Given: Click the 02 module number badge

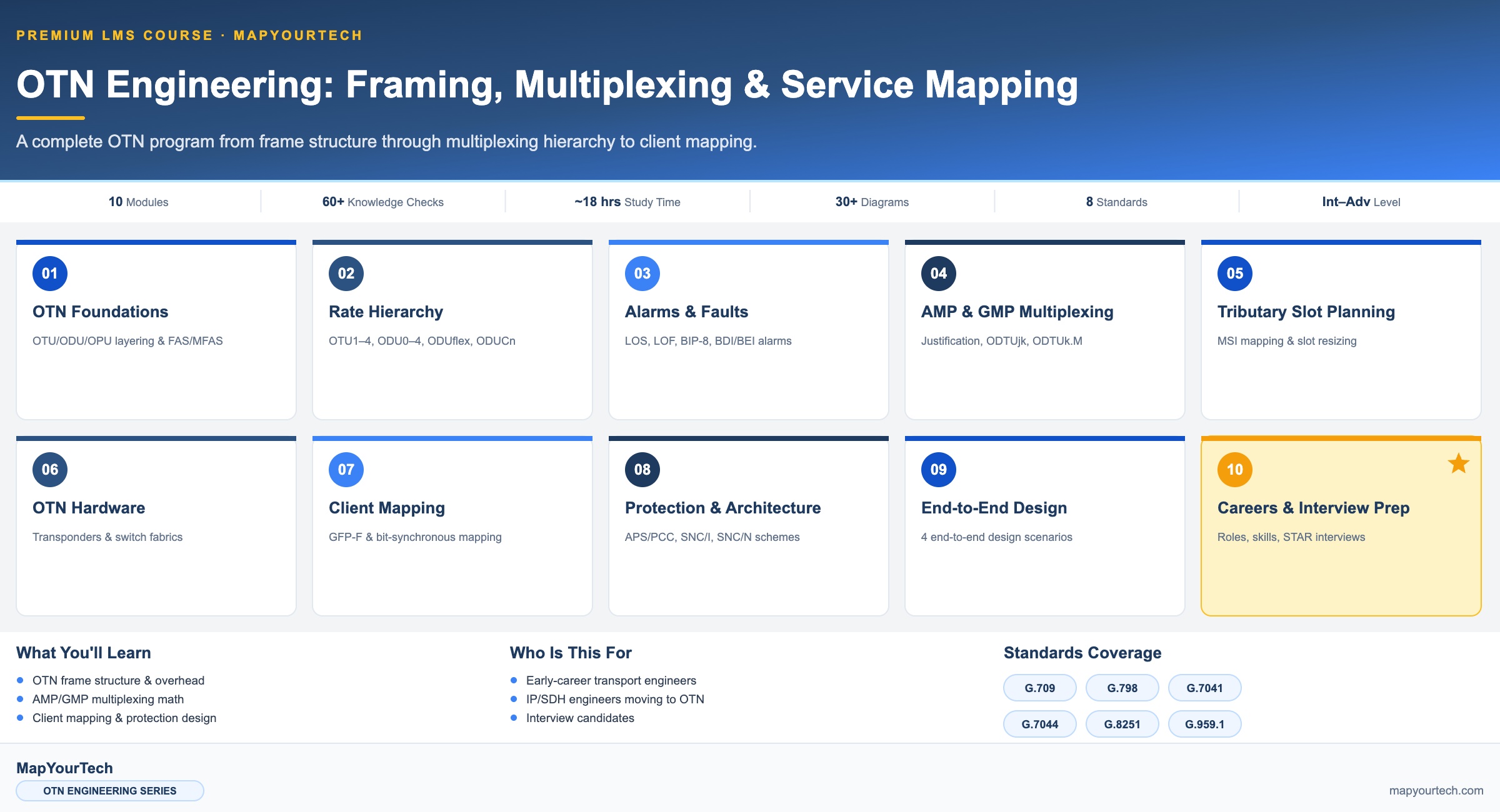Looking at the screenshot, I should point(346,274).
